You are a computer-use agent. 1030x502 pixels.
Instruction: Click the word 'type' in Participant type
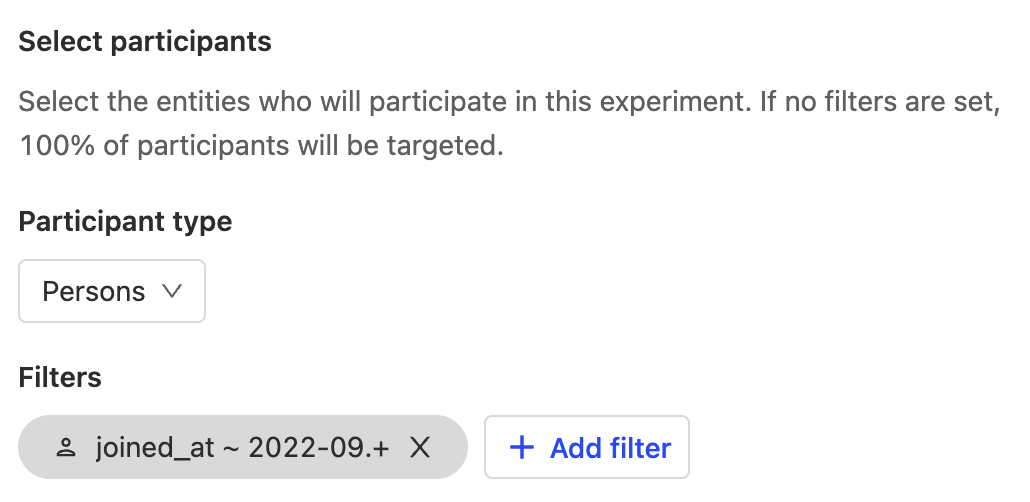click(x=203, y=221)
